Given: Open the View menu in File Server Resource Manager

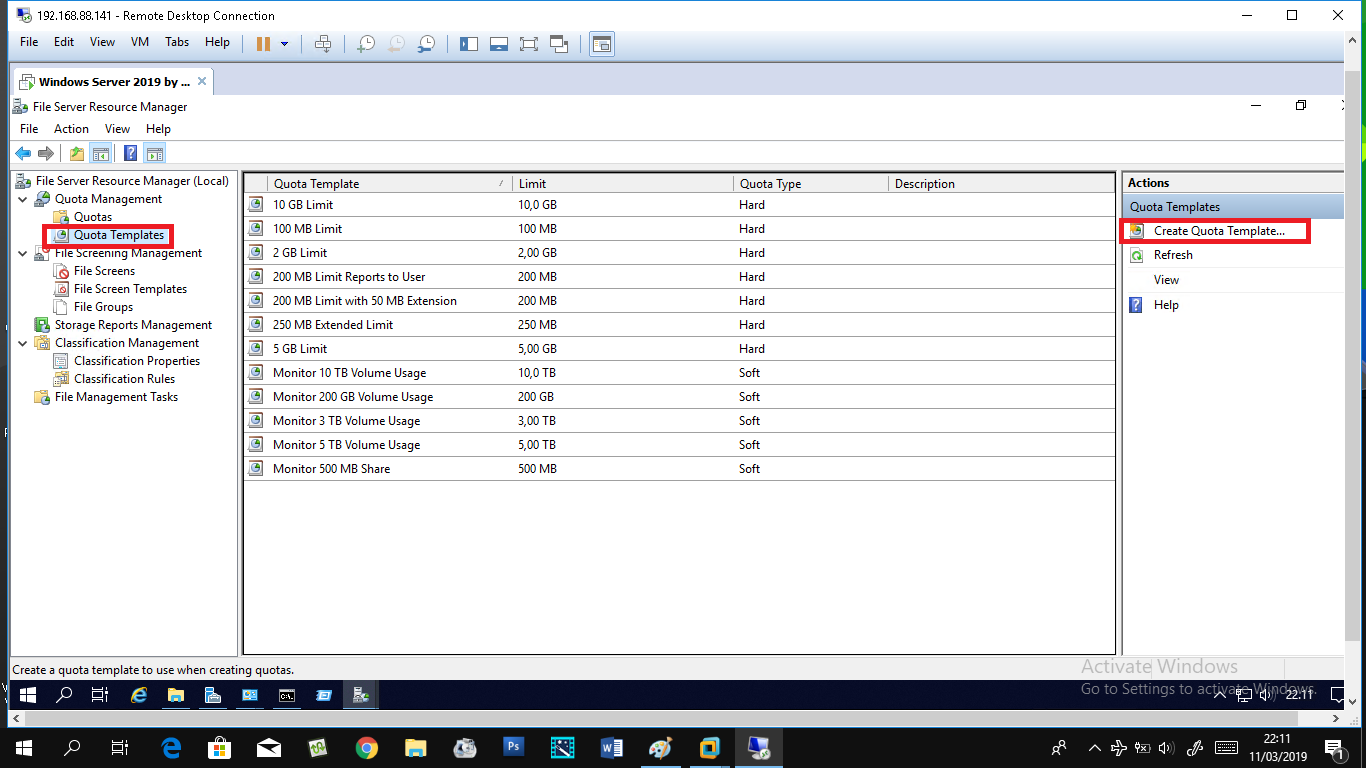Looking at the screenshot, I should 118,129.
